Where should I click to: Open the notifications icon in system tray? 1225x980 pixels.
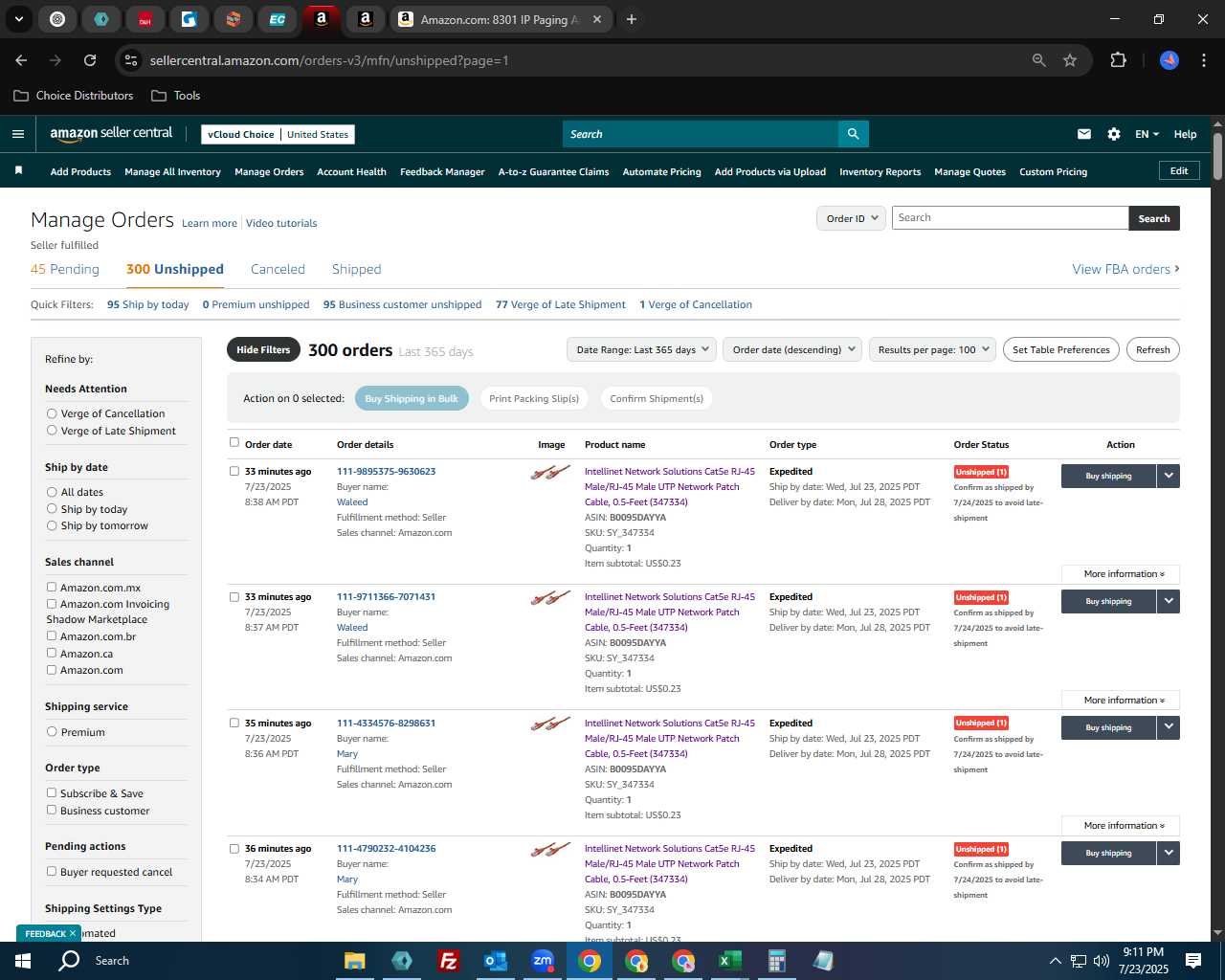click(1193, 961)
